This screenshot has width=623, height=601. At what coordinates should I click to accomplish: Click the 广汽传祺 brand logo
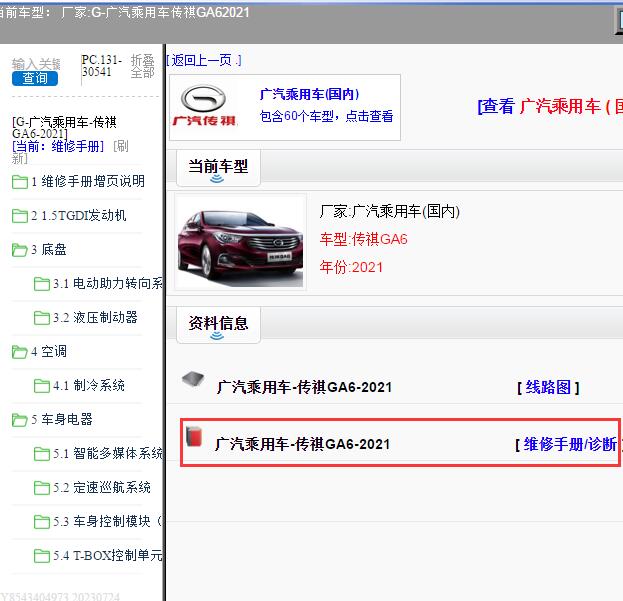tap(204, 106)
